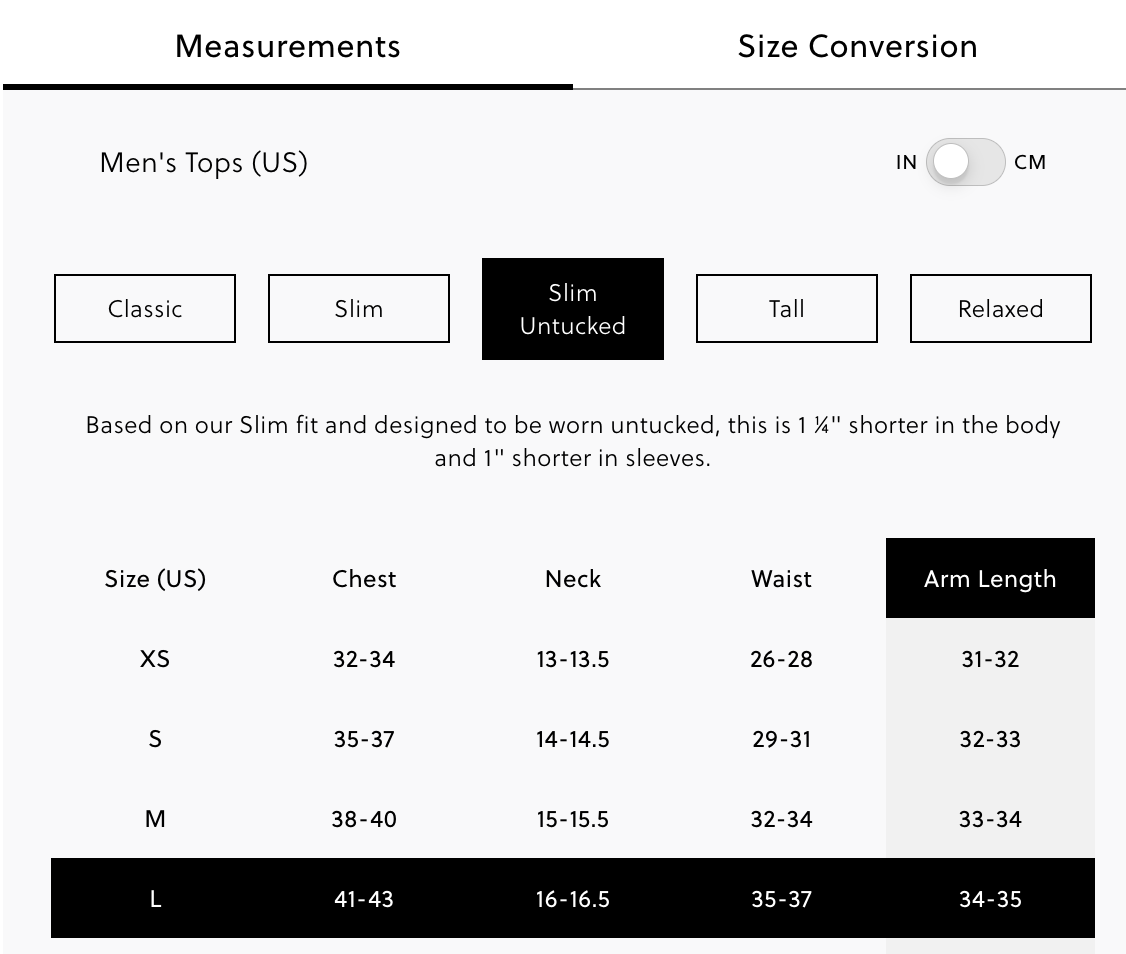Click the L row arm length 34-35
The height and width of the screenshot is (954, 1126).
(x=990, y=899)
